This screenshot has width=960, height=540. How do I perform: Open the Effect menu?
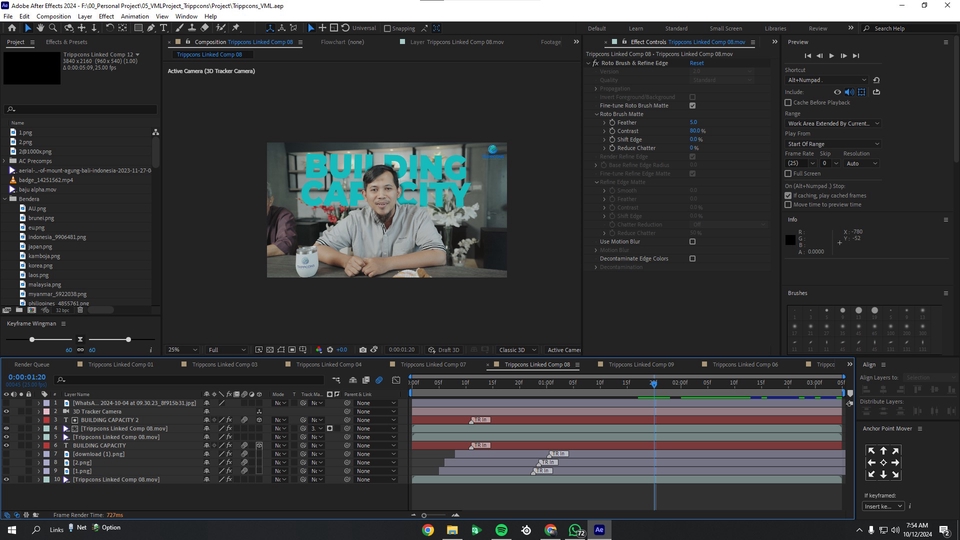coord(106,17)
